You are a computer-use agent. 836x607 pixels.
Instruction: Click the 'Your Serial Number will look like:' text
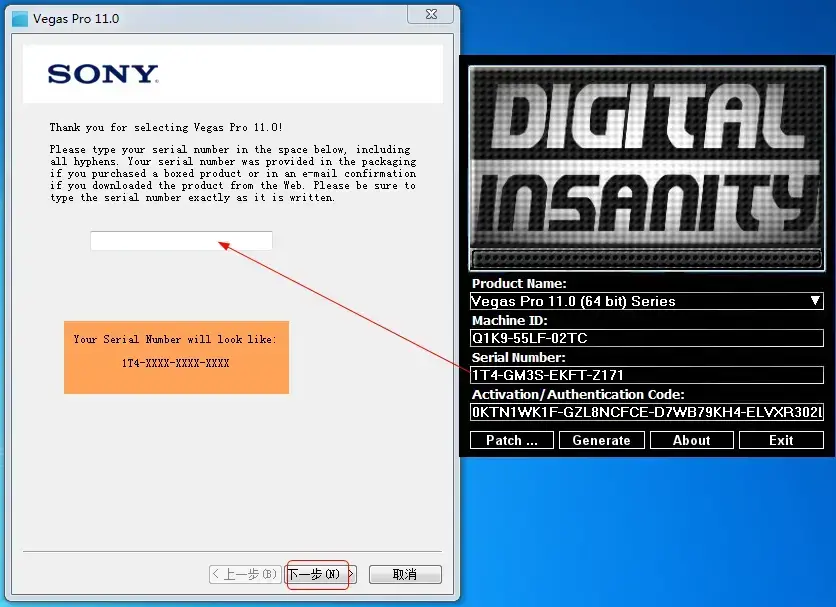175,339
